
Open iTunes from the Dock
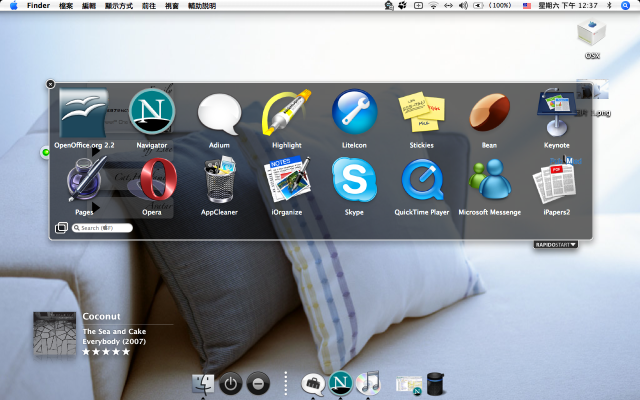(368, 383)
